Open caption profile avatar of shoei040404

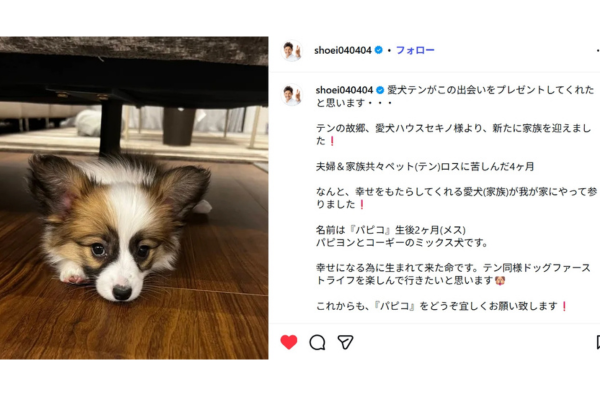point(292,95)
